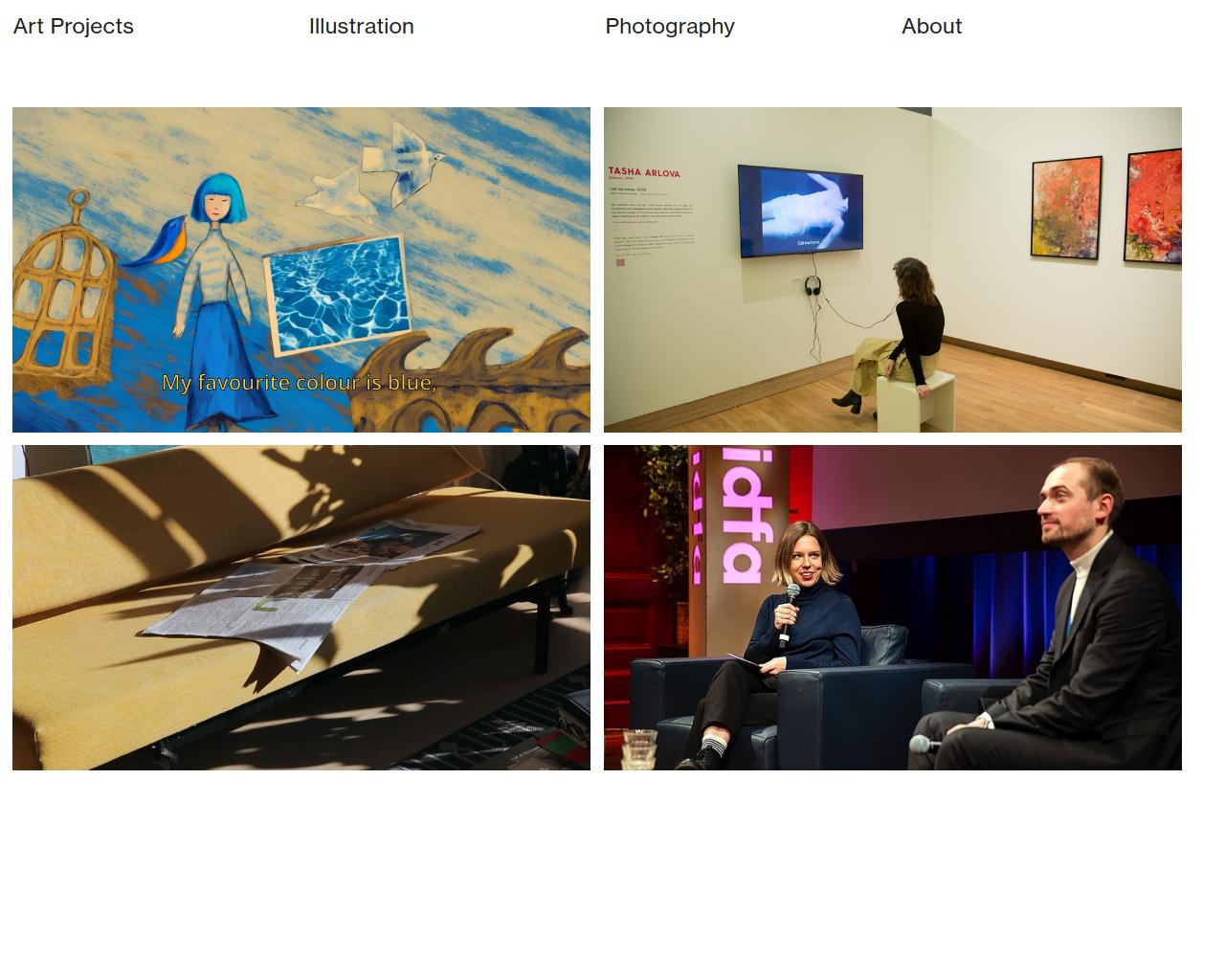Click the seated visitor wearing headphones

tap(895, 335)
